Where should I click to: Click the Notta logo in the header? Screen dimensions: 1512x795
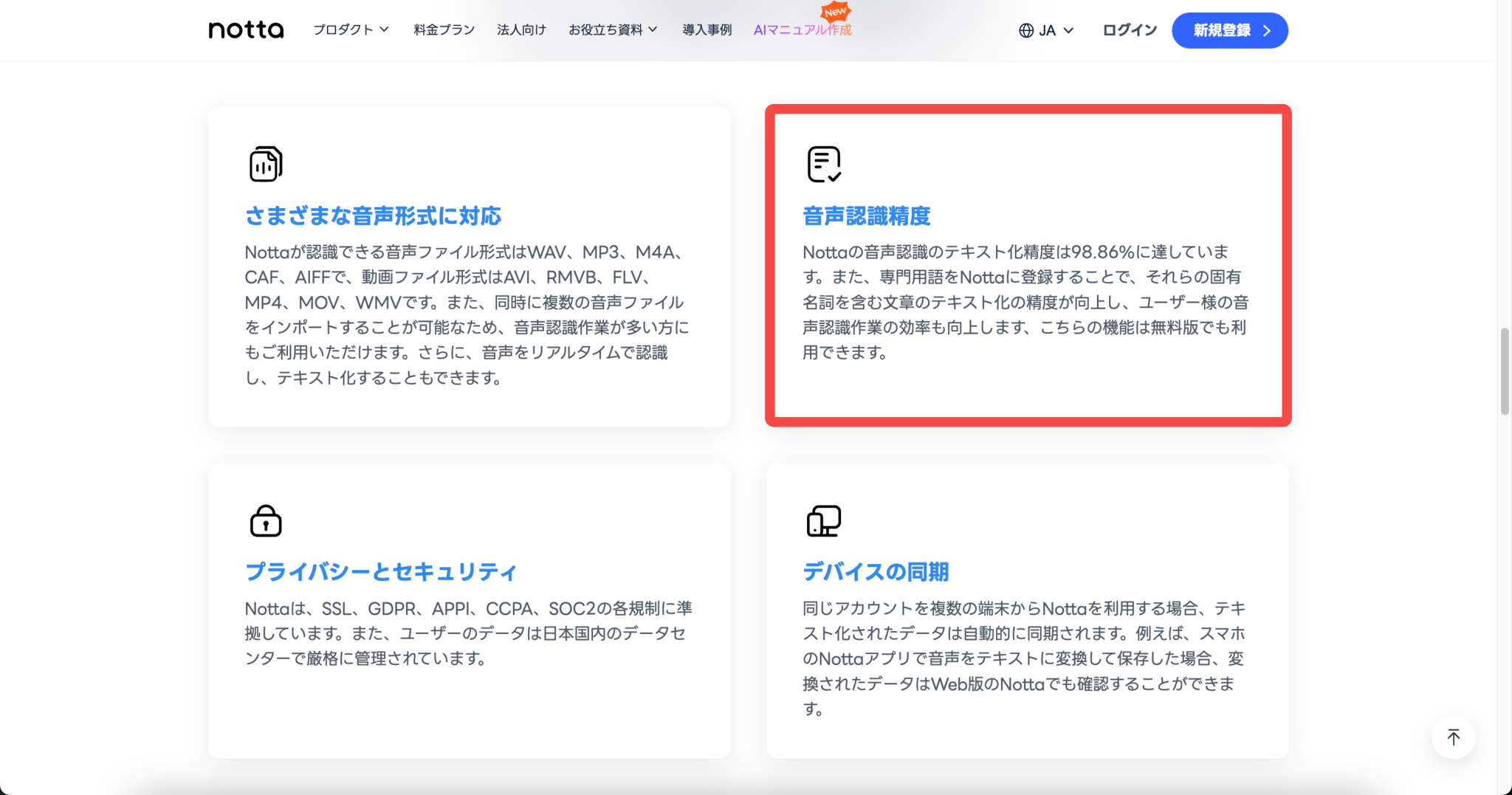pyautogui.click(x=246, y=30)
